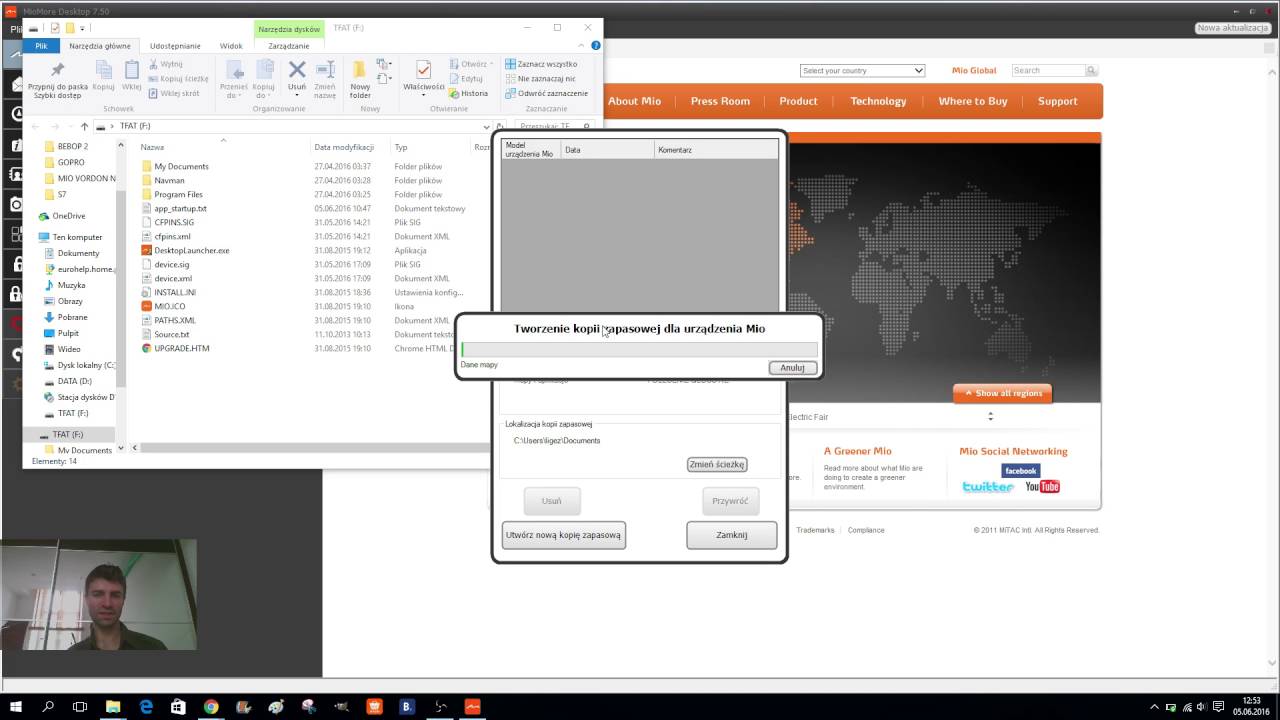Create a folder with Nowy folder icon
This screenshot has height=720, width=1280.
coord(359,69)
